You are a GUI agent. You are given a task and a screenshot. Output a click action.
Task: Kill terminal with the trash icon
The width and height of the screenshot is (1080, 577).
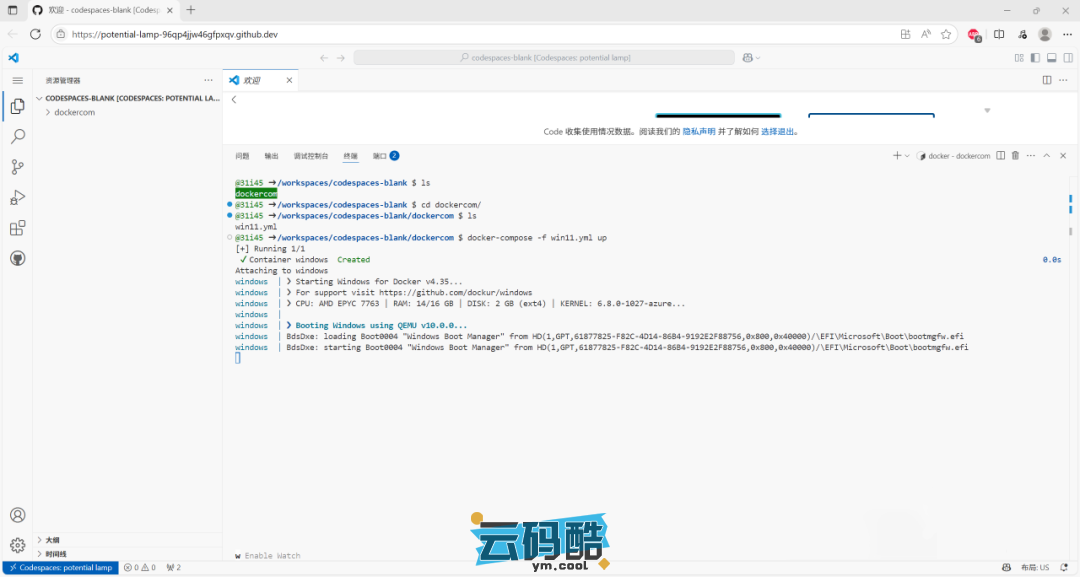(x=1015, y=156)
